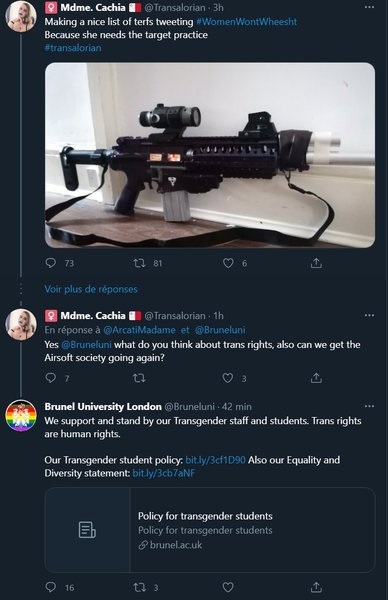The image size is (388, 600).
Task: Like the Airsoft society tweet
Action: pos(228,378)
